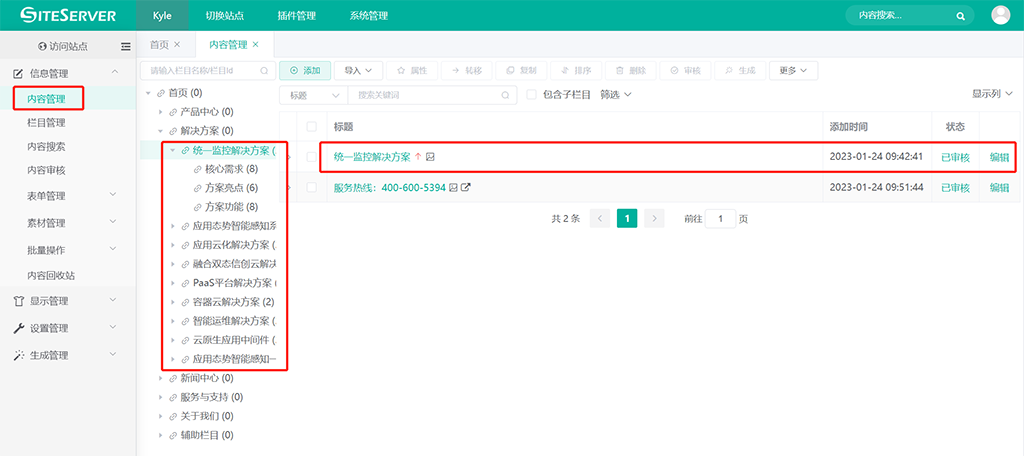
Task: Close the 首页 tab using its X
Action: (x=177, y=45)
